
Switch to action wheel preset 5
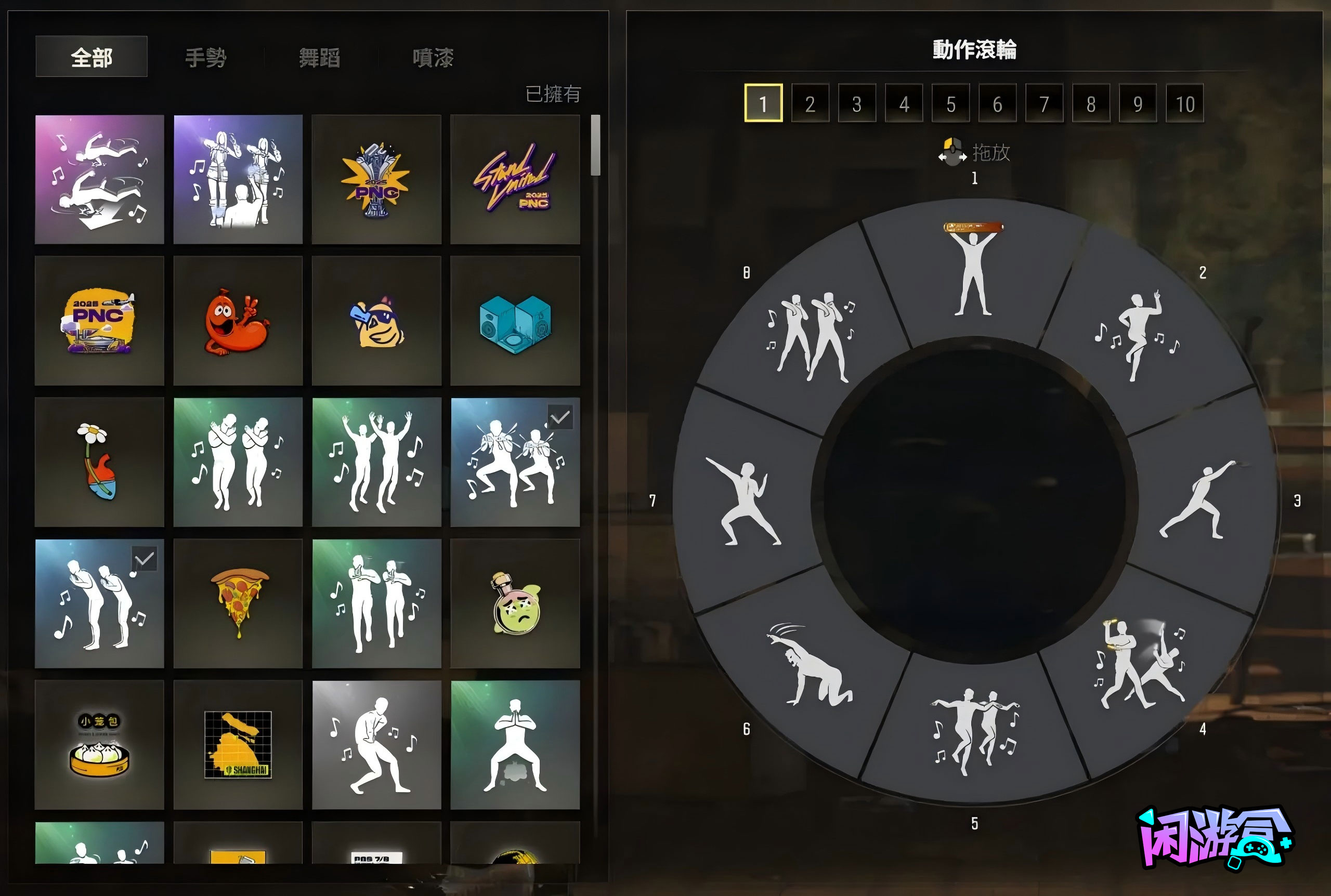point(950,103)
